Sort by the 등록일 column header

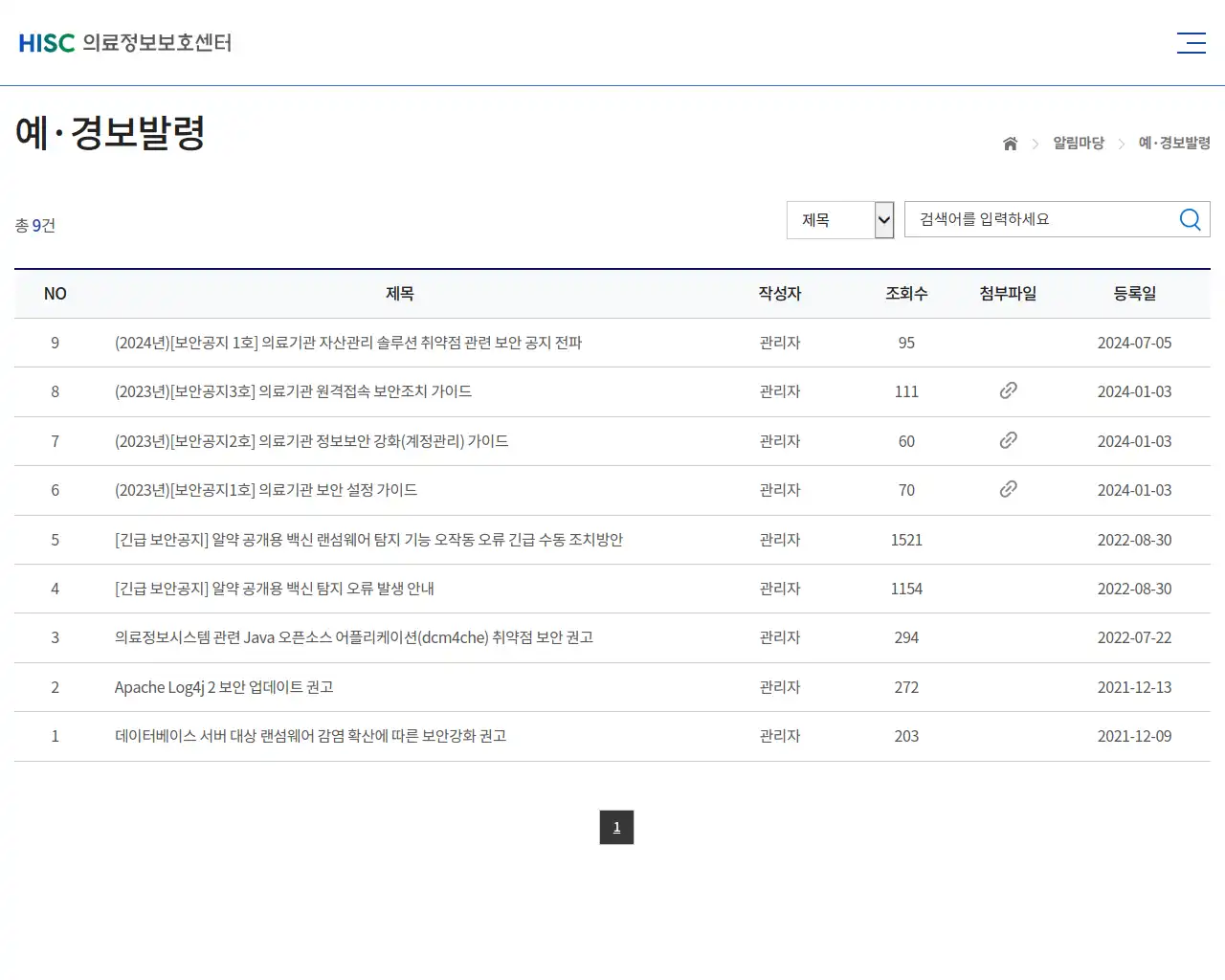1135,294
